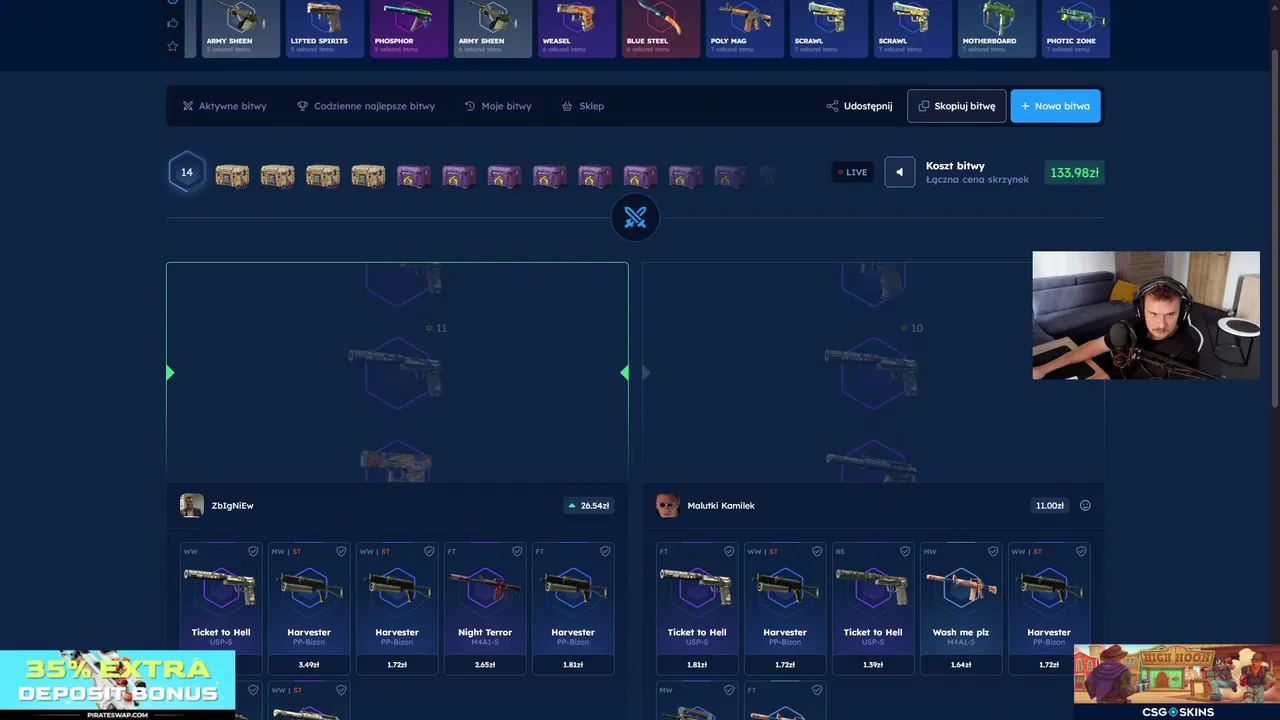Open the Poly Mag drop in the feed

click(745, 28)
